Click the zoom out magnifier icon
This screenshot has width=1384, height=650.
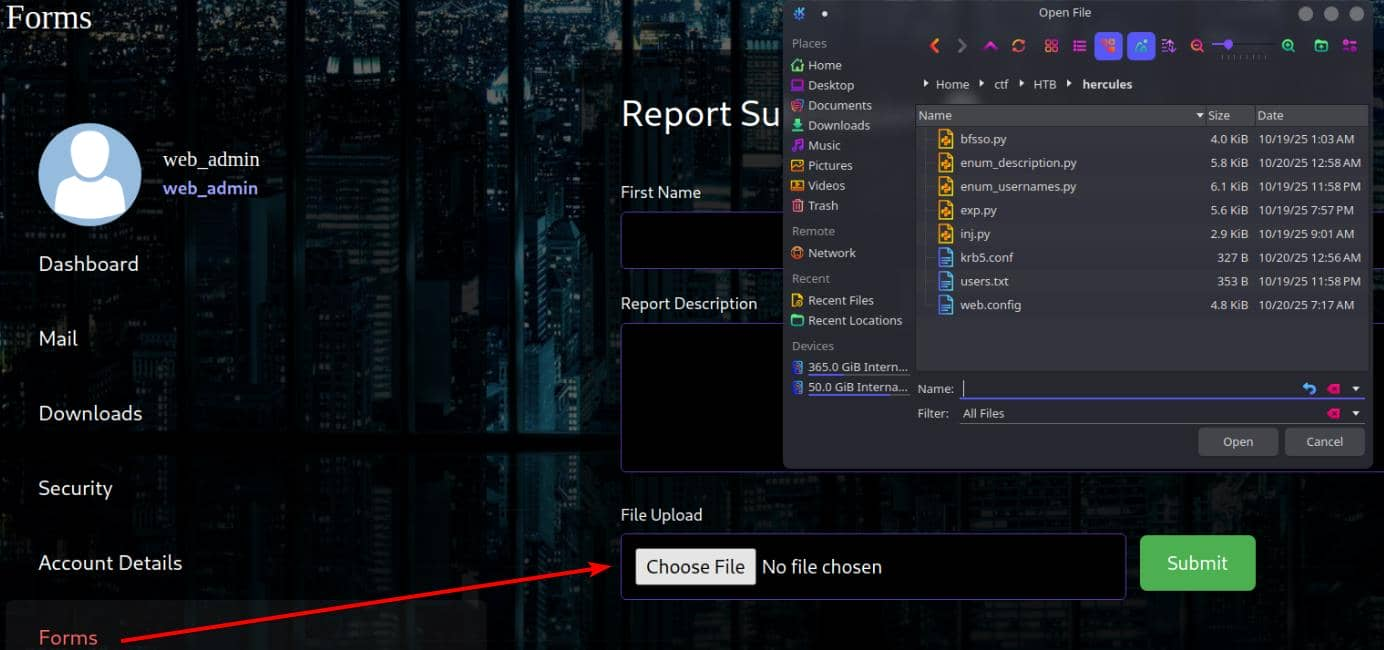(1197, 46)
